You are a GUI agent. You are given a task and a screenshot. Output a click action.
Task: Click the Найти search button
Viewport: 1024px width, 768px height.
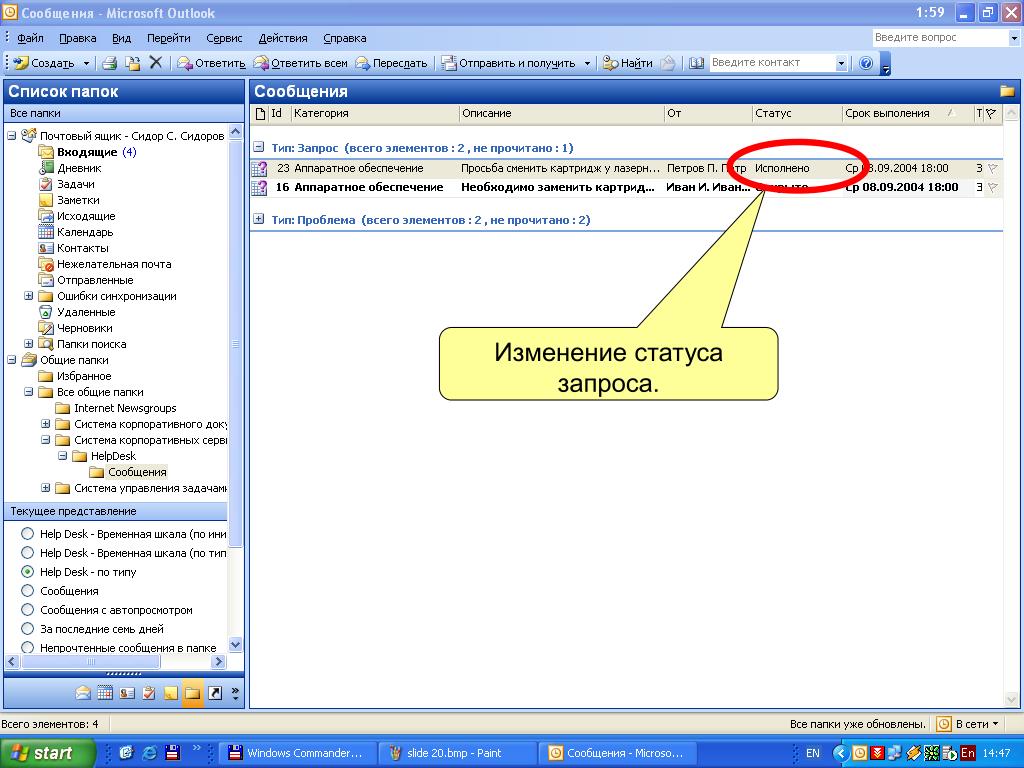(x=628, y=63)
